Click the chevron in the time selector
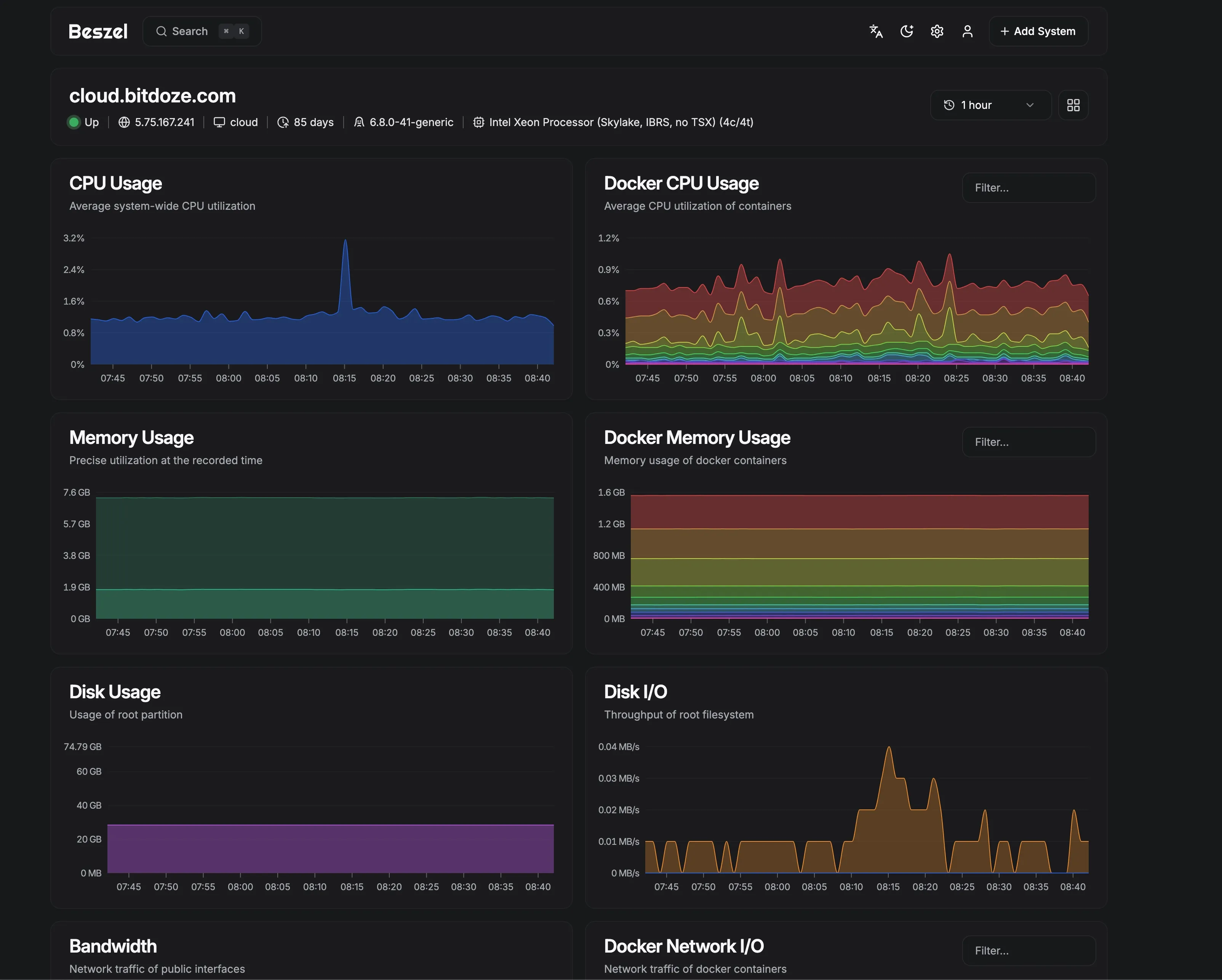 pos(1030,105)
